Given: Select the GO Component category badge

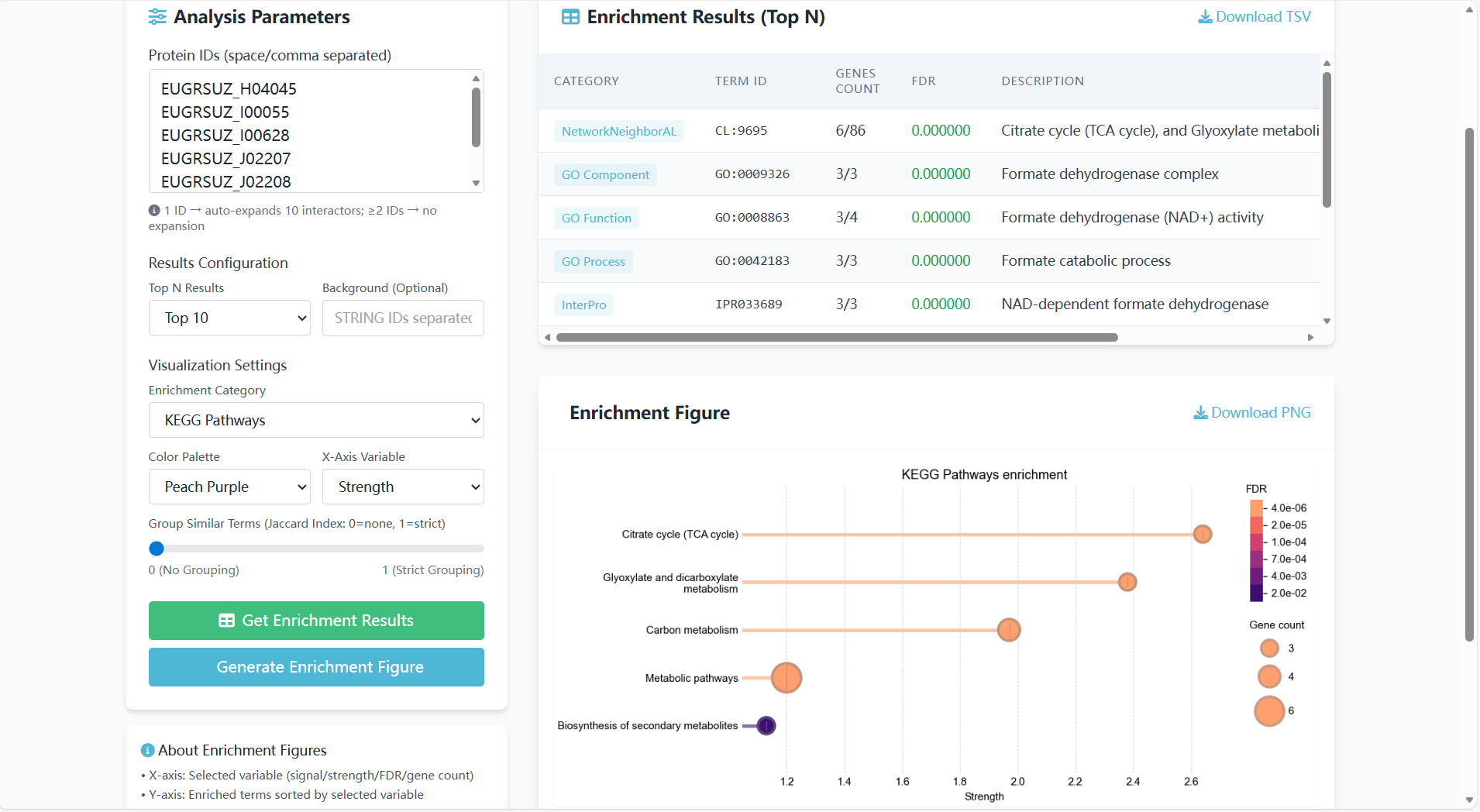Looking at the screenshot, I should (x=605, y=174).
